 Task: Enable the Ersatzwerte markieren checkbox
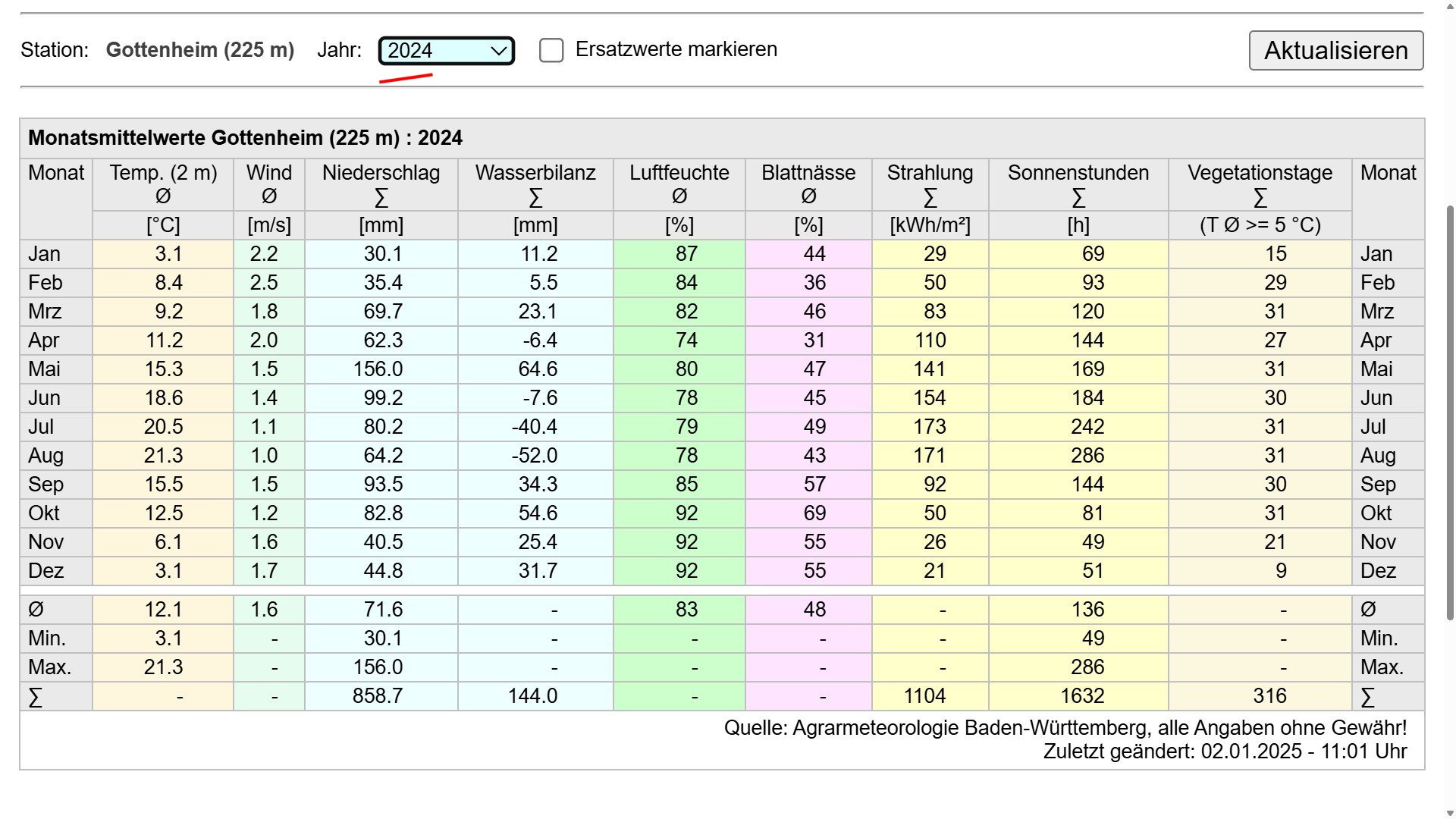[x=551, y=51]
